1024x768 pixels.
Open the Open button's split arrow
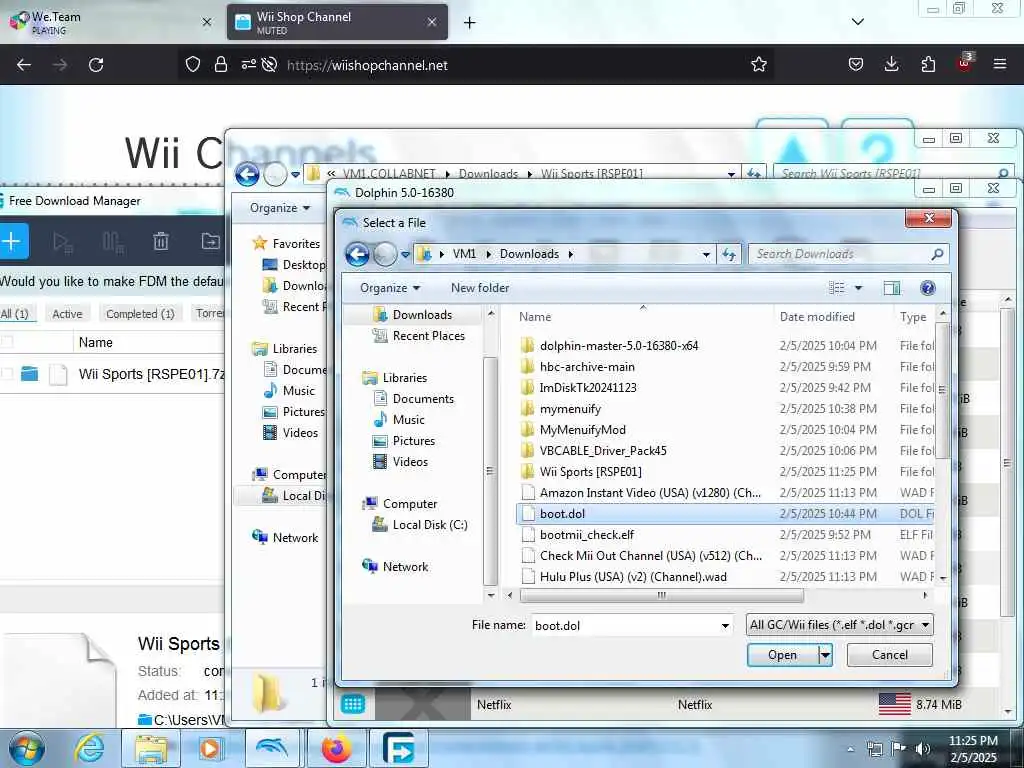(825, 654)
